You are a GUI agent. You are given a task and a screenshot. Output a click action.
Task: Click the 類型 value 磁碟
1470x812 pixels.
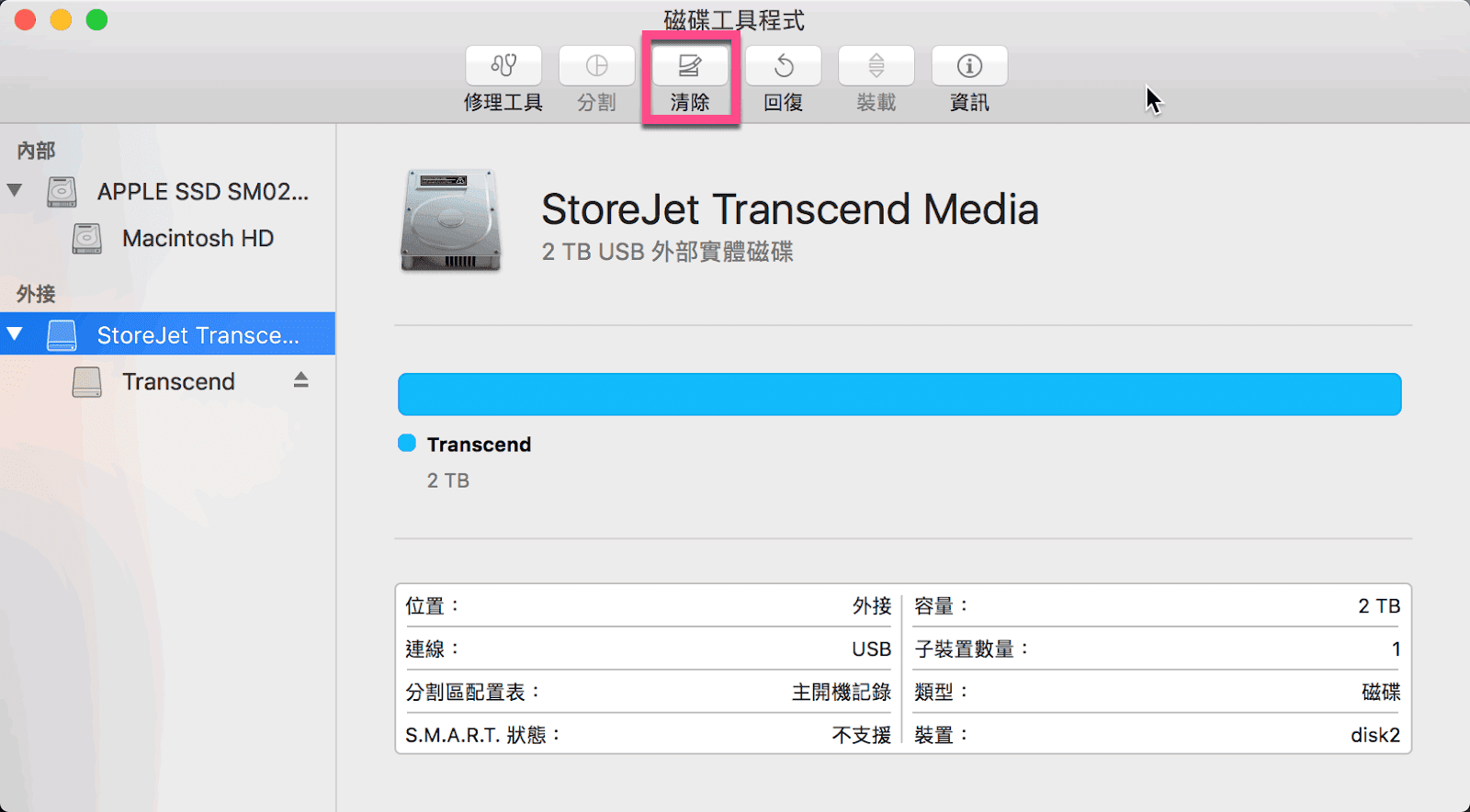[x=1381, y=693]
